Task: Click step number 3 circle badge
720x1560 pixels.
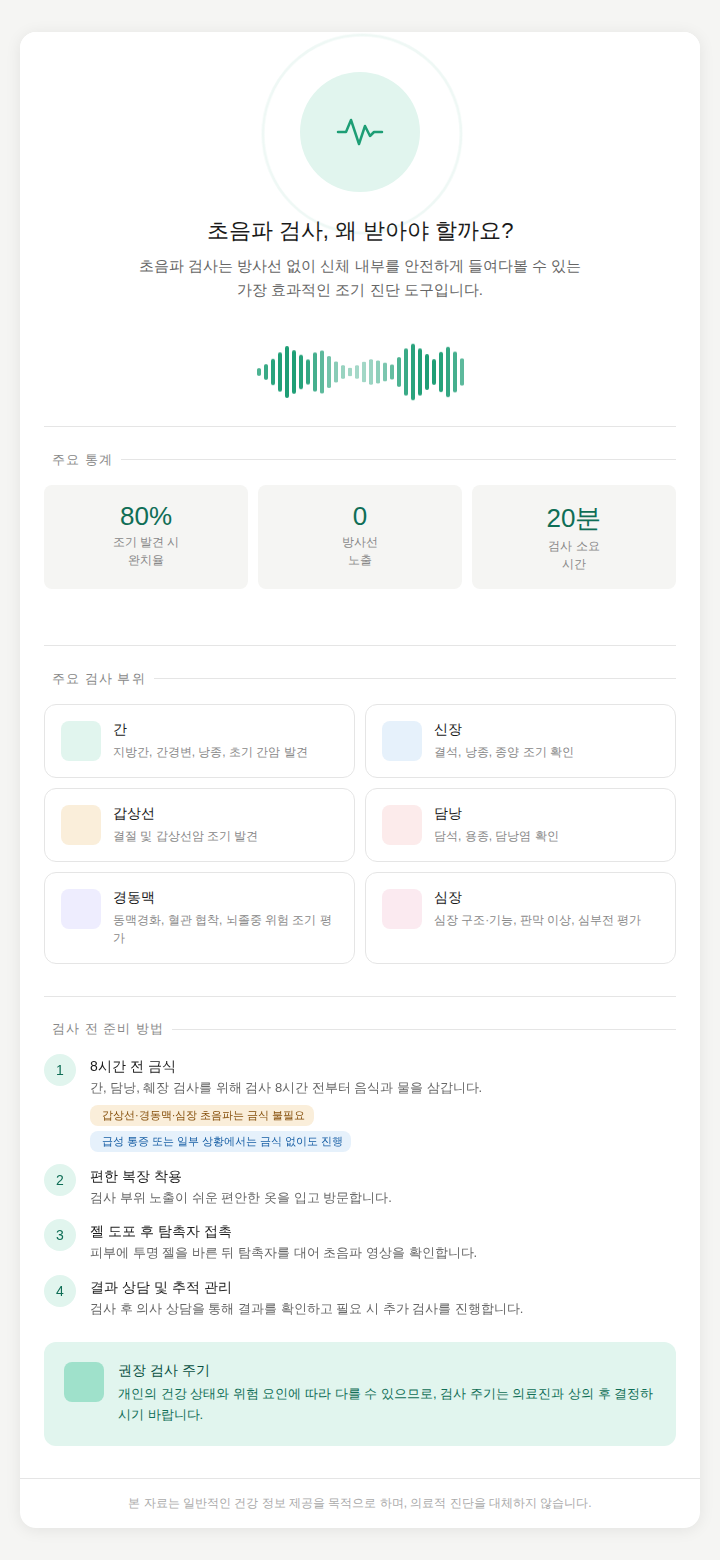Action: click(x=60, y=1235)
